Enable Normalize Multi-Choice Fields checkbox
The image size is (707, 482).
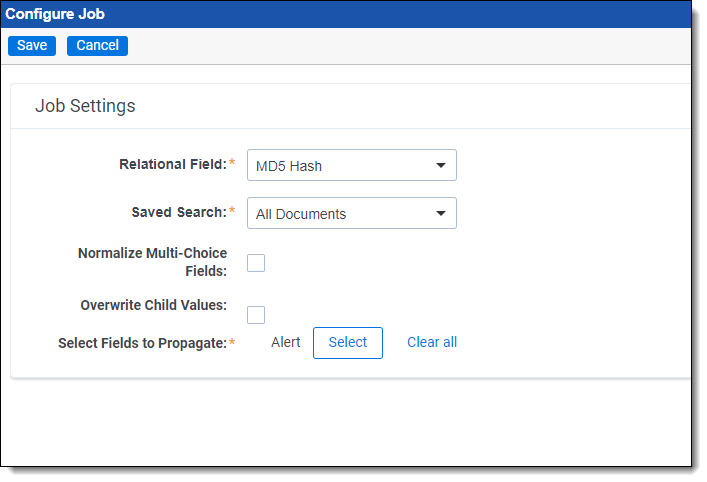click(256, 263)
